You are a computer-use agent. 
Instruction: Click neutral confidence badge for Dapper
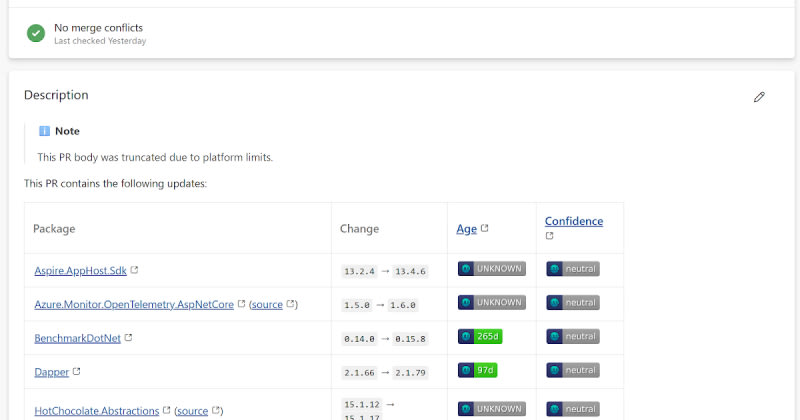[573, 370]
